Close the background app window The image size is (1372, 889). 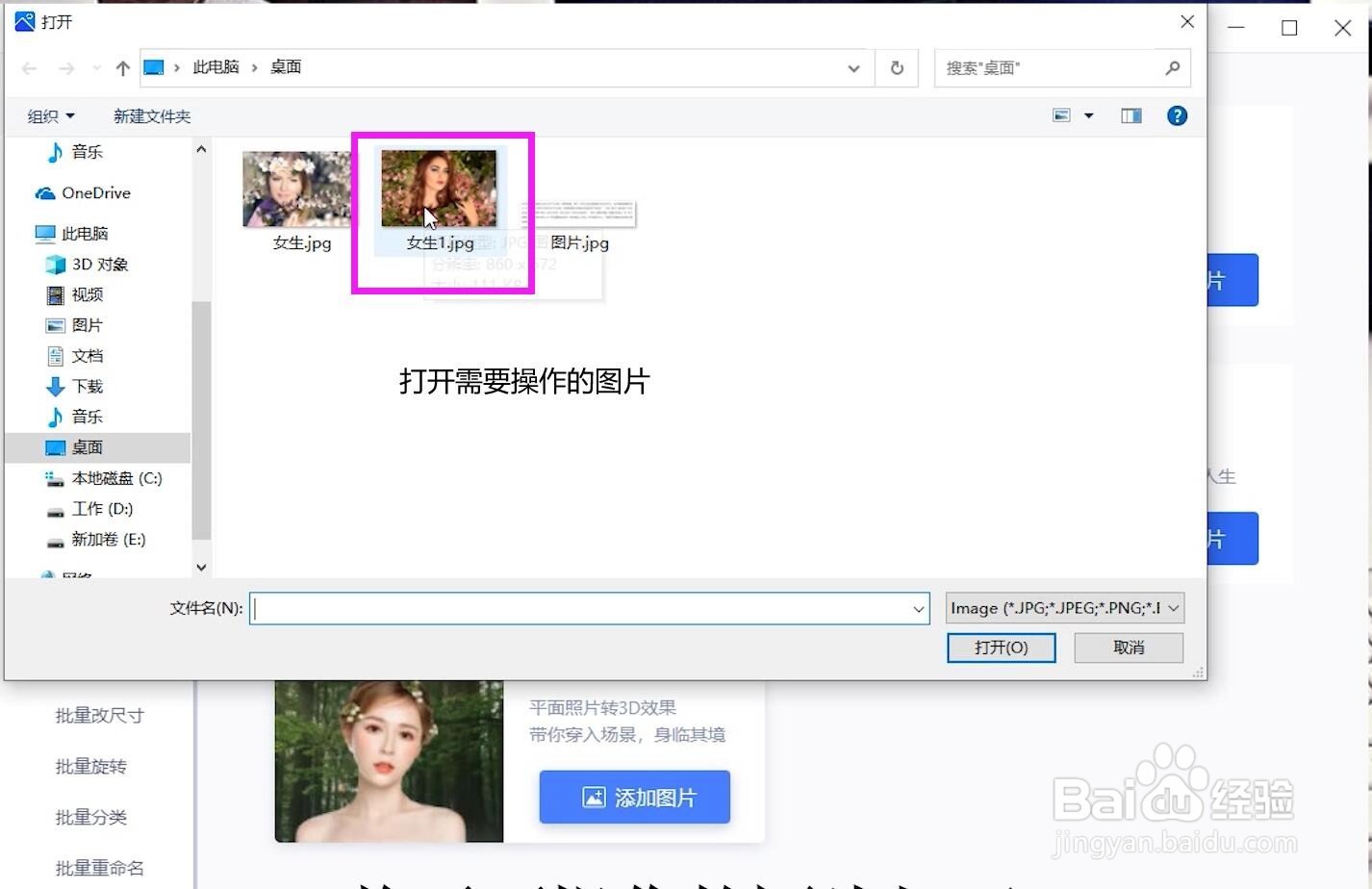point(1343,28)
